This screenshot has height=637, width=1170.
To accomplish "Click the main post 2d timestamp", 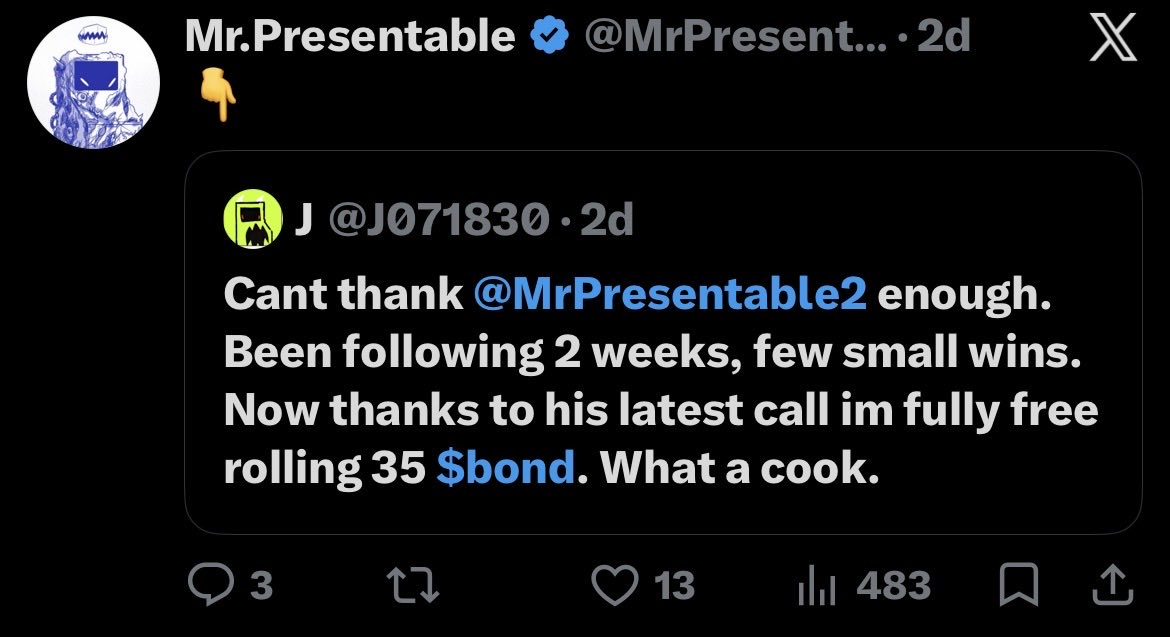I will pos(943,36).
